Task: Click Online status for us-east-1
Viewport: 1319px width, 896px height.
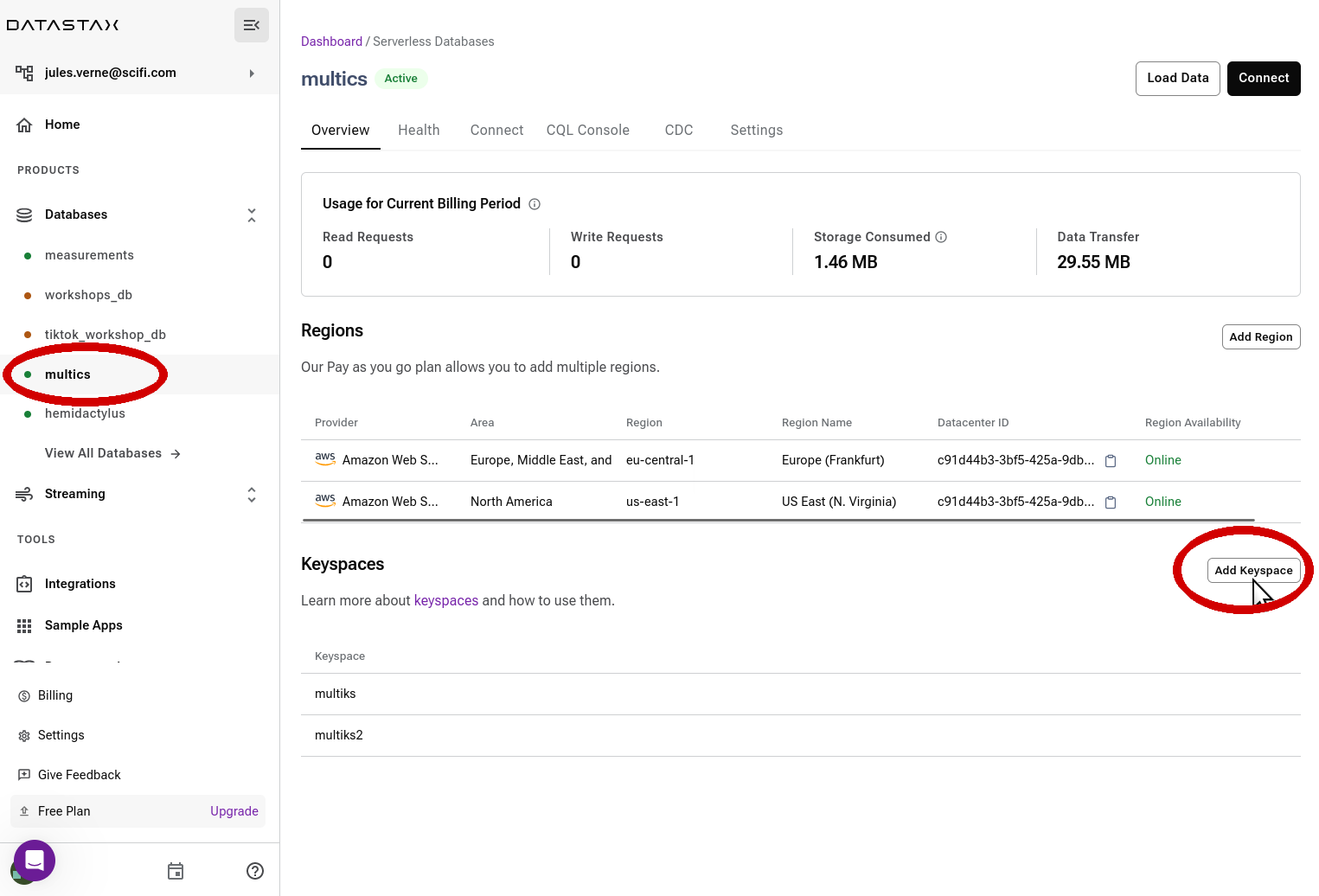Action: [x=1162, y=502]
